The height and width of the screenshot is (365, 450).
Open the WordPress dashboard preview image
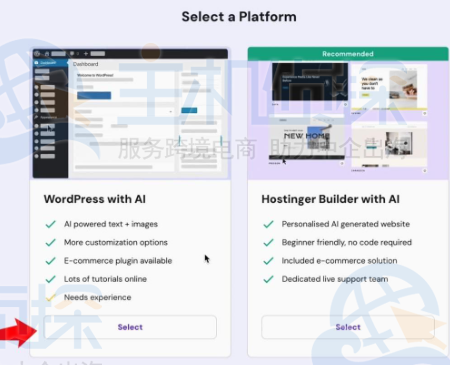pyautogui.click(x=130, y=113)
